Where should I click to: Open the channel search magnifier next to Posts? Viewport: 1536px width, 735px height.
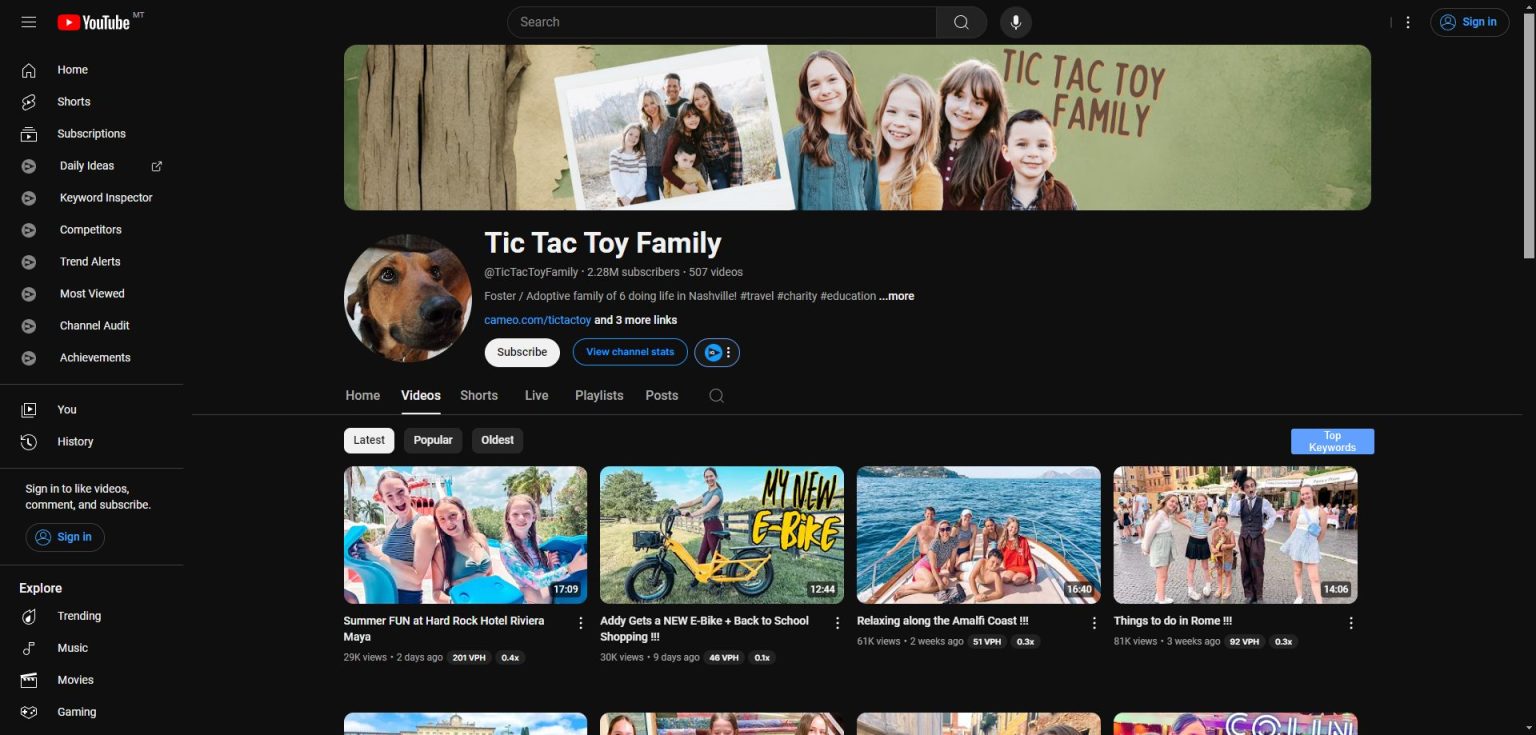click(x=716, y=395)
